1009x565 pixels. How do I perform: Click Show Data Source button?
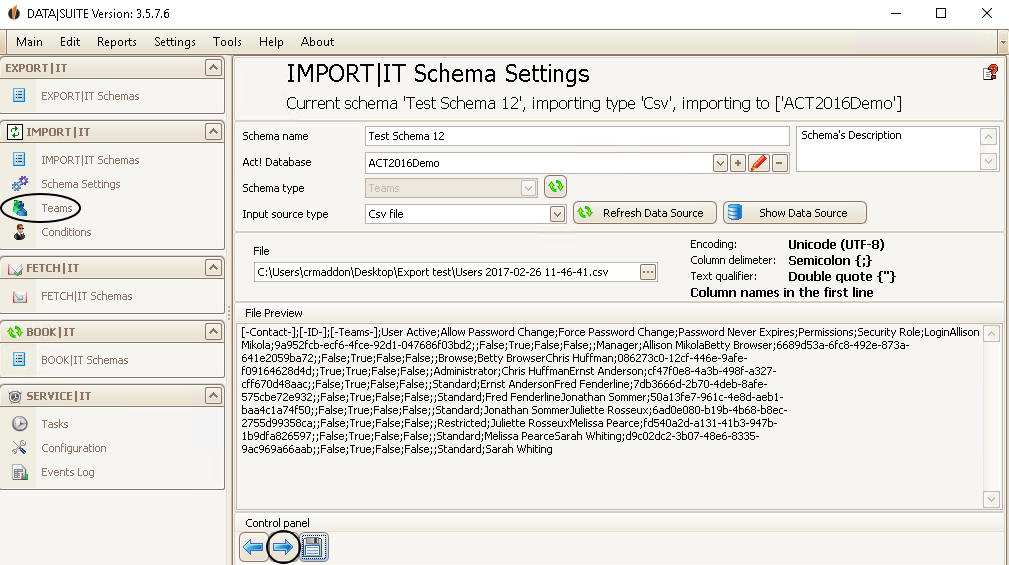coord(795,213)
